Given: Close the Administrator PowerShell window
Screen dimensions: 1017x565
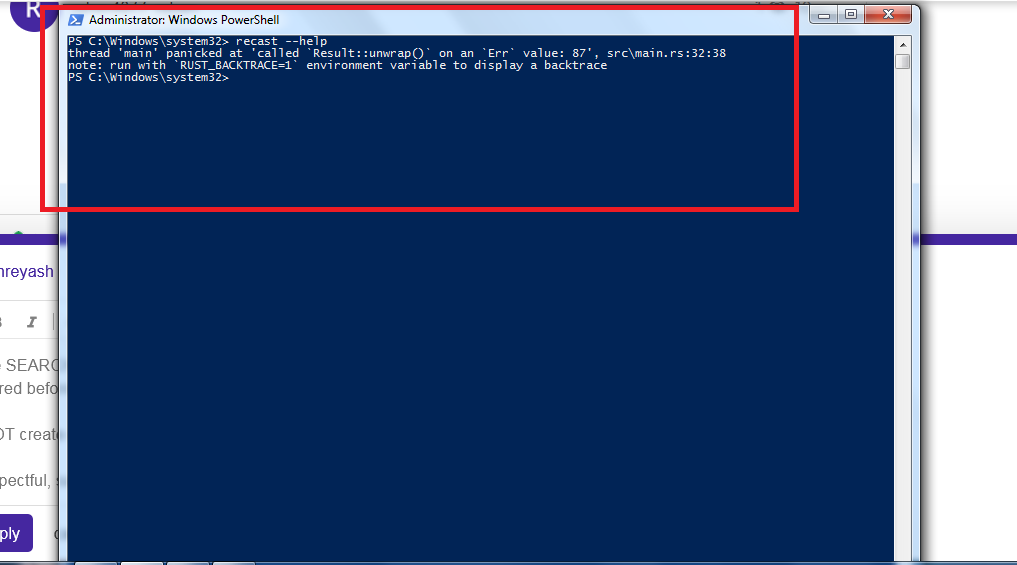Looking at the screenshot, I should [889, 15].
